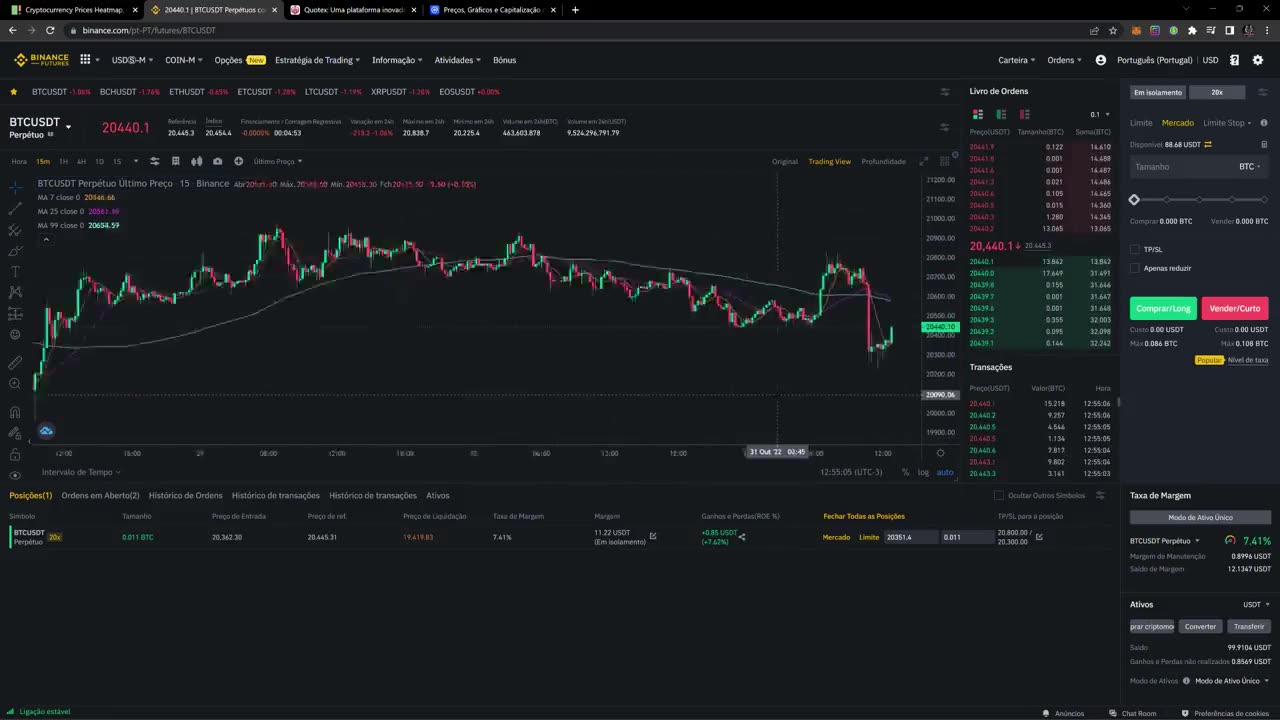
Task: Open the COIN-M dropdown menu
Action: [183, 60]
